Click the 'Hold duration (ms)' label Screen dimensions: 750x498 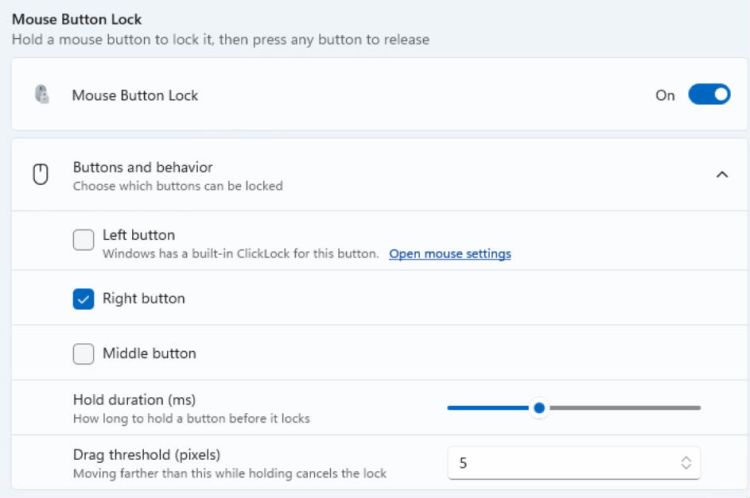pyautogui.click(x=134, y=399)
